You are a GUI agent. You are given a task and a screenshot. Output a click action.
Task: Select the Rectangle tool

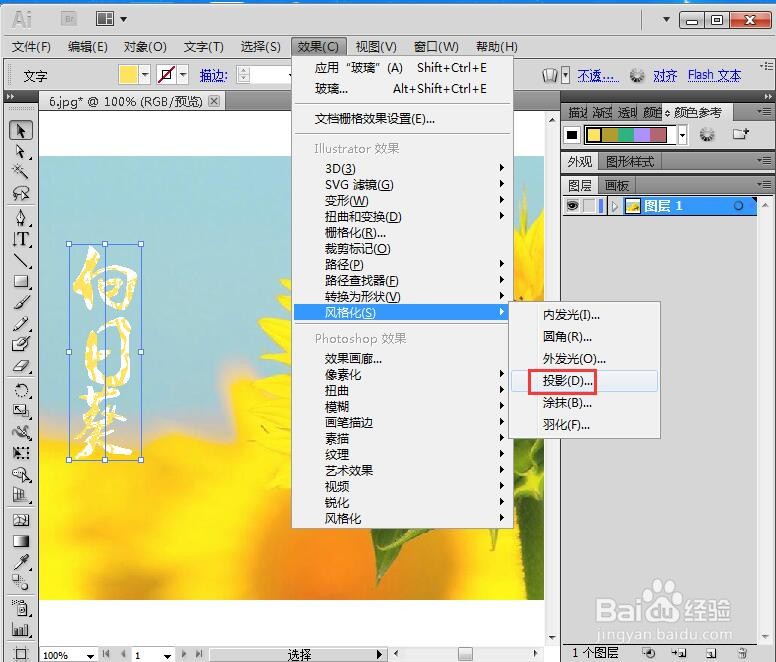click(21, 282)
